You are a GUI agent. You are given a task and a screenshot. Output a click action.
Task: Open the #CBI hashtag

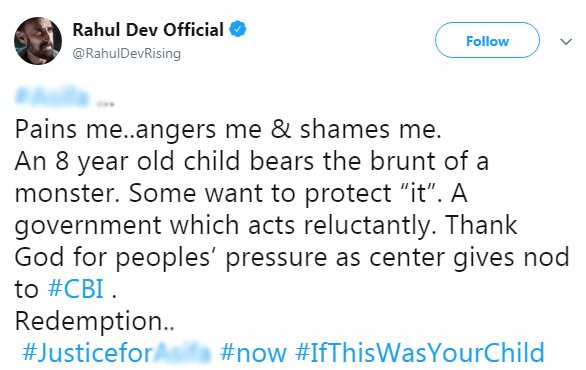pos(76,289)
